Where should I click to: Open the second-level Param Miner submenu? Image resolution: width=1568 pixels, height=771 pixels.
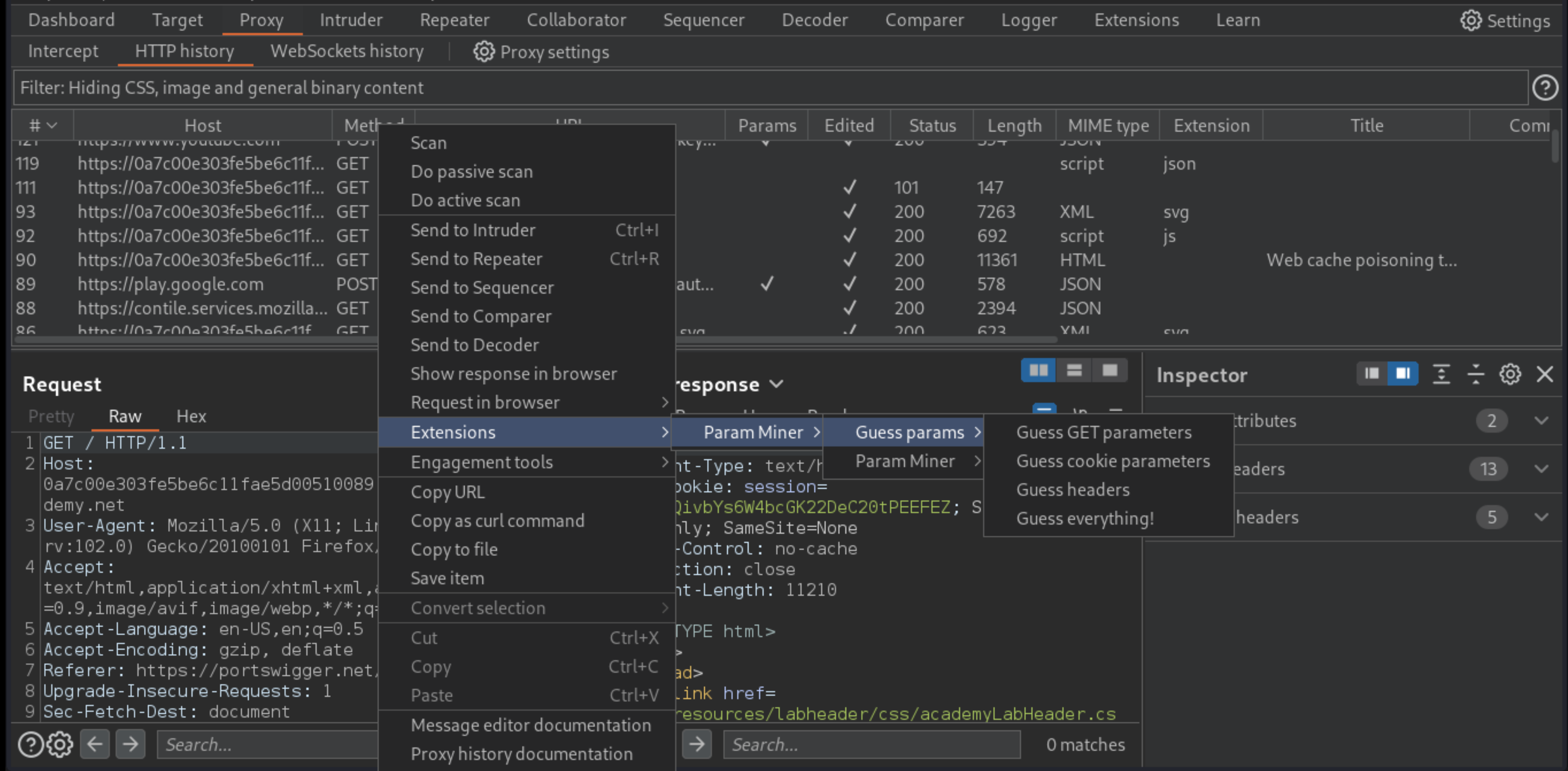tap(903, 461)
